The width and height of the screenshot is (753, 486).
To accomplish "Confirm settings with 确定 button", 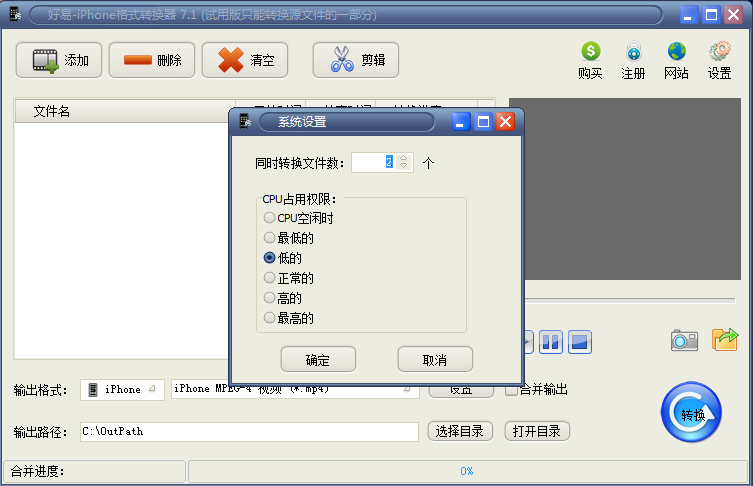I will coord(318,359).
